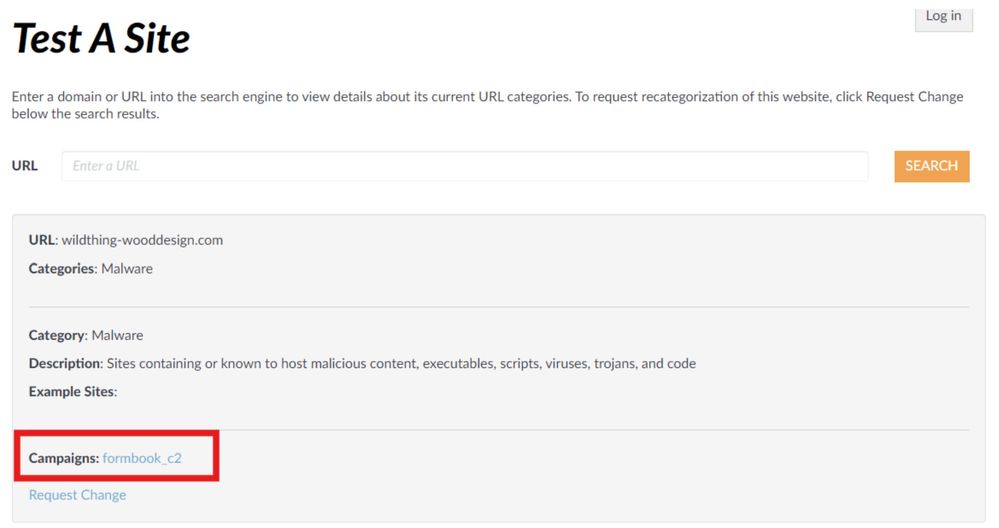Click the malicious content description sentence
This screenshot has height=528, width=999.
pos(401,363)
